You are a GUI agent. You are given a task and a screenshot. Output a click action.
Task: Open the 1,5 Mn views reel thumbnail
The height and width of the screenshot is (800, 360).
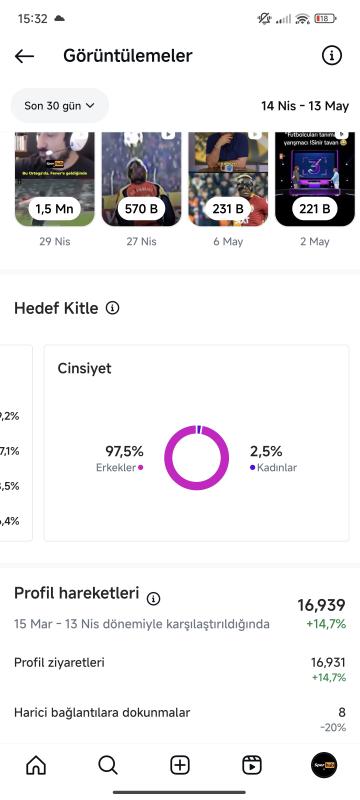(55, 179)
